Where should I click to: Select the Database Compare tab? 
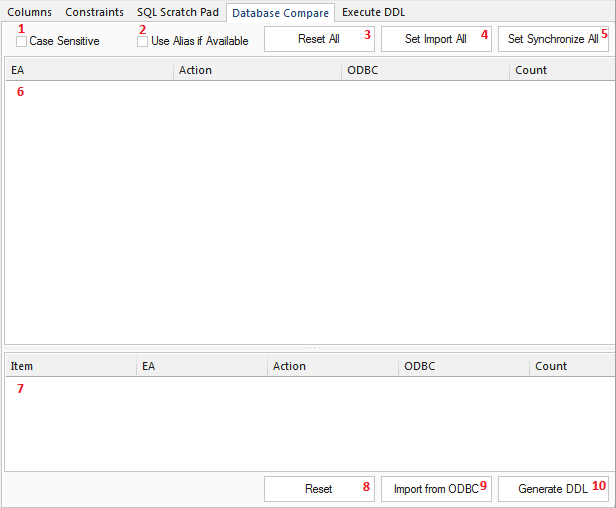[279, 13]
